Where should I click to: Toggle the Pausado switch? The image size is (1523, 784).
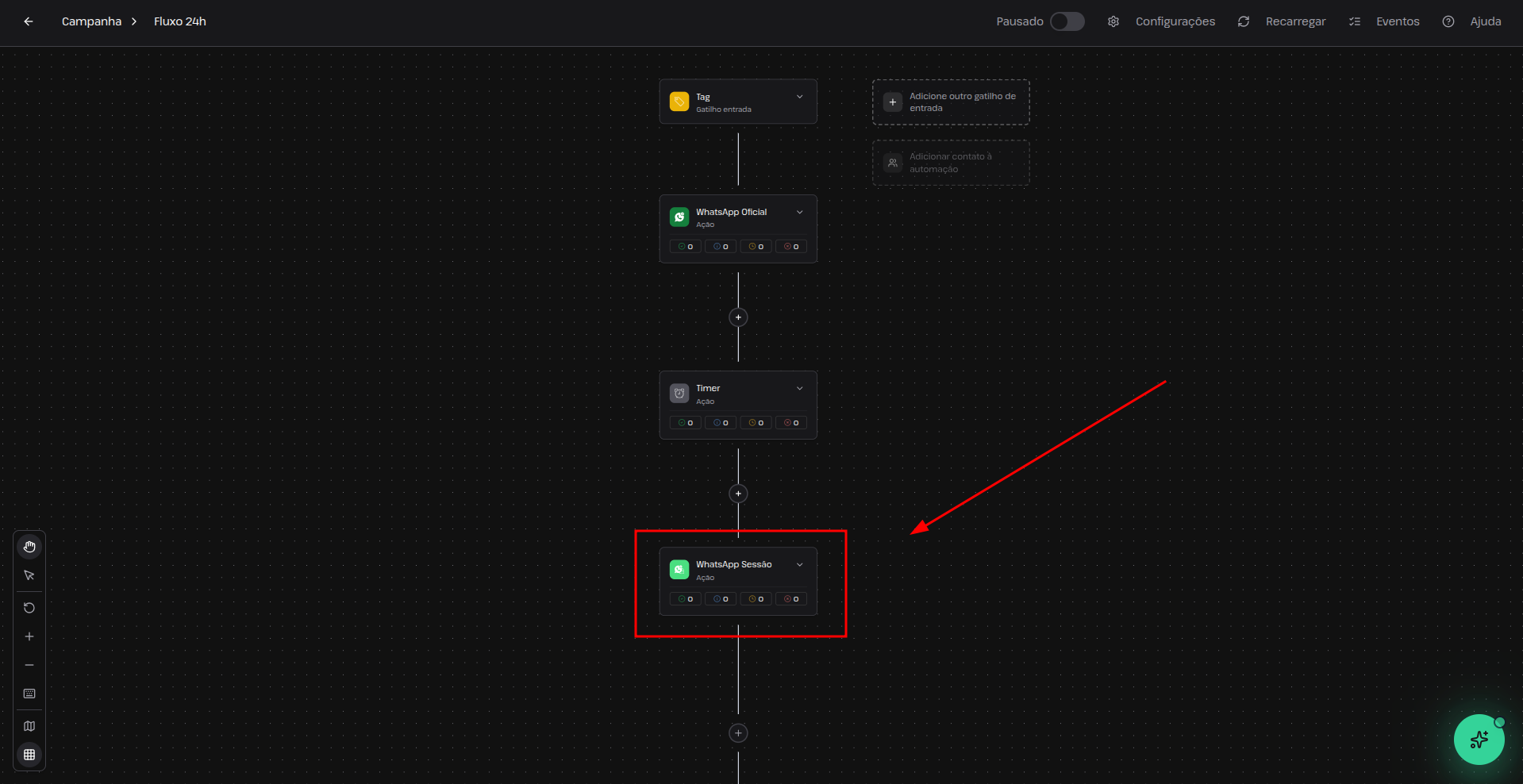pos(1067,21)
